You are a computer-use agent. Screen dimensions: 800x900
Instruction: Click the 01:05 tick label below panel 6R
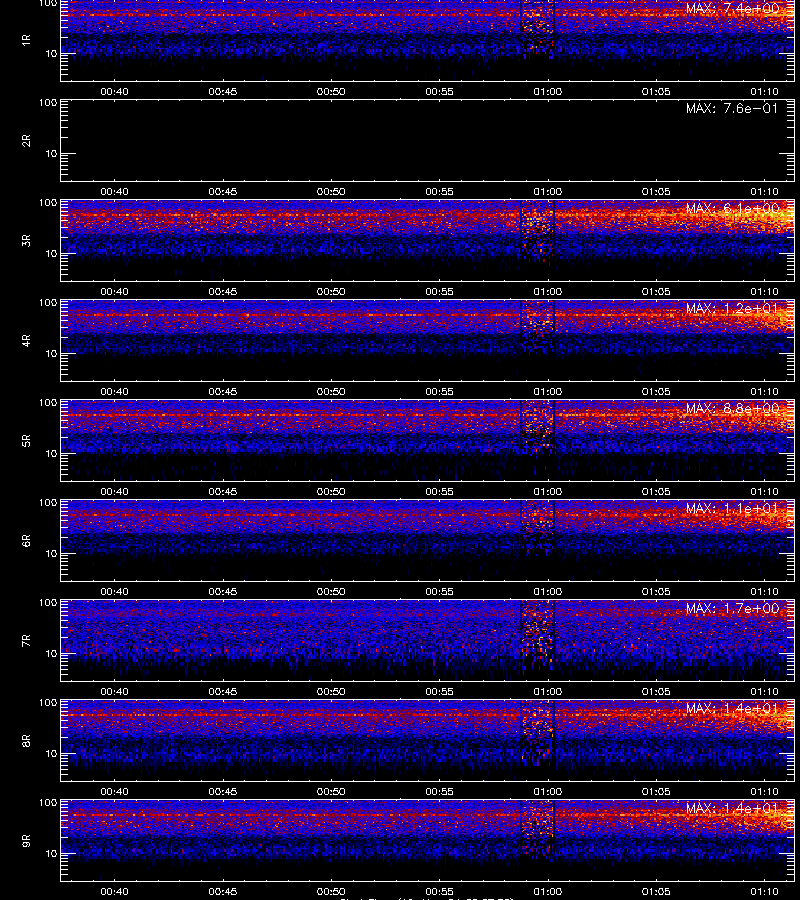coord(656,592)
